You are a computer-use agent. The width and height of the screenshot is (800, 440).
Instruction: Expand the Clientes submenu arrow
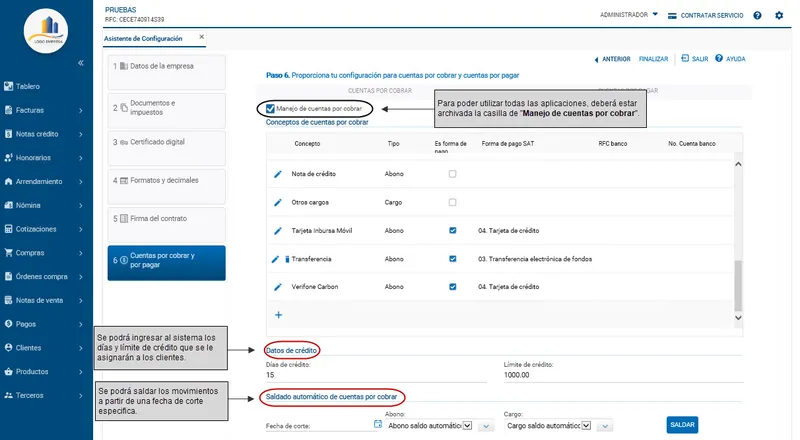pyautogui.click(x=81, y=348)
